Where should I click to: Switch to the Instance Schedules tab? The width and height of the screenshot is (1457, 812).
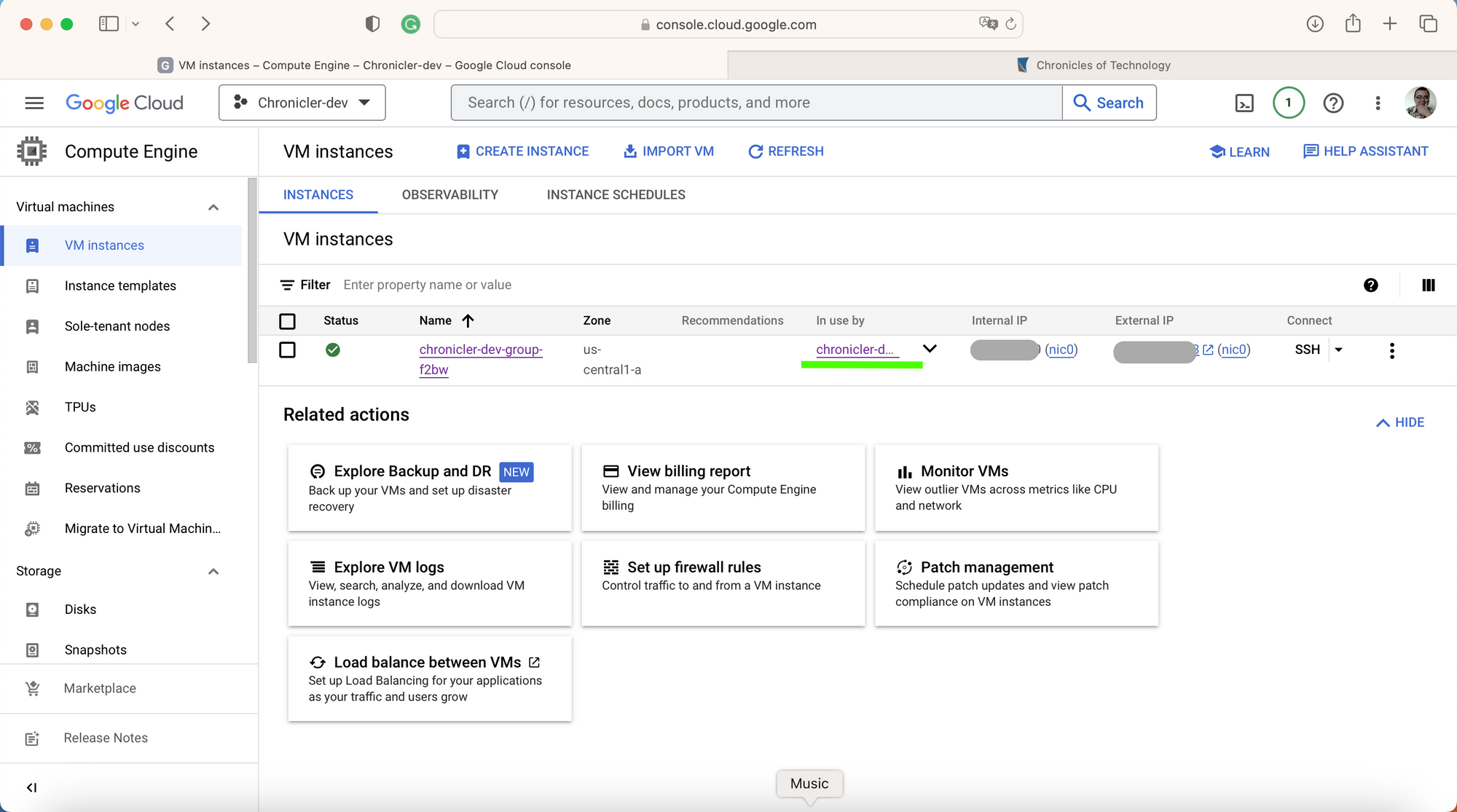616,194
